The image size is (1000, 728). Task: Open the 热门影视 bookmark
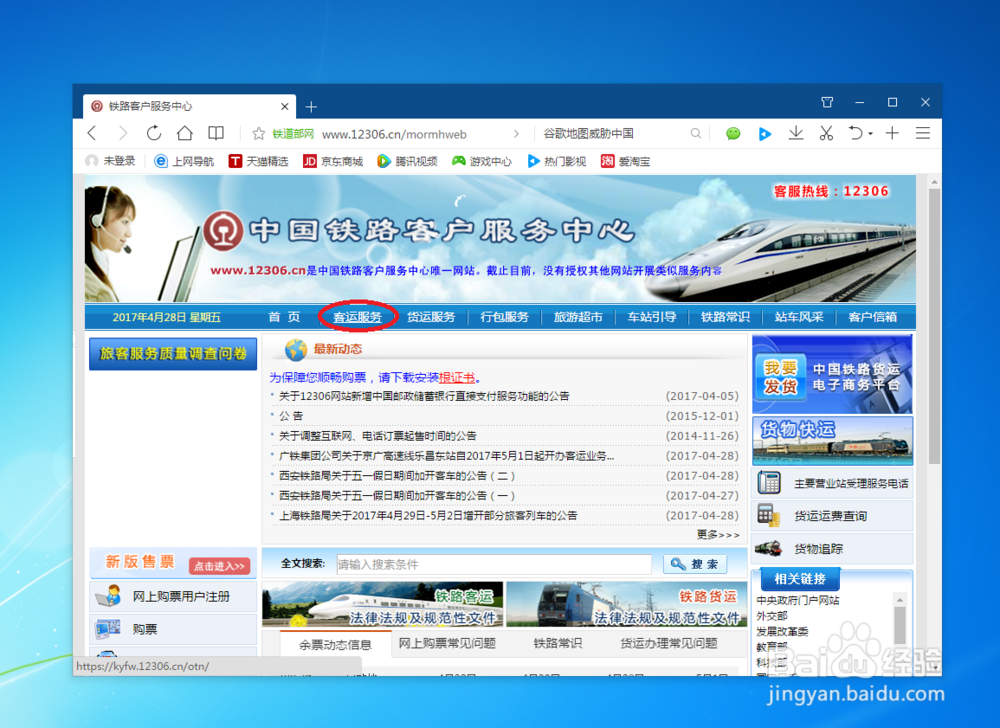(x=556, y=161)
